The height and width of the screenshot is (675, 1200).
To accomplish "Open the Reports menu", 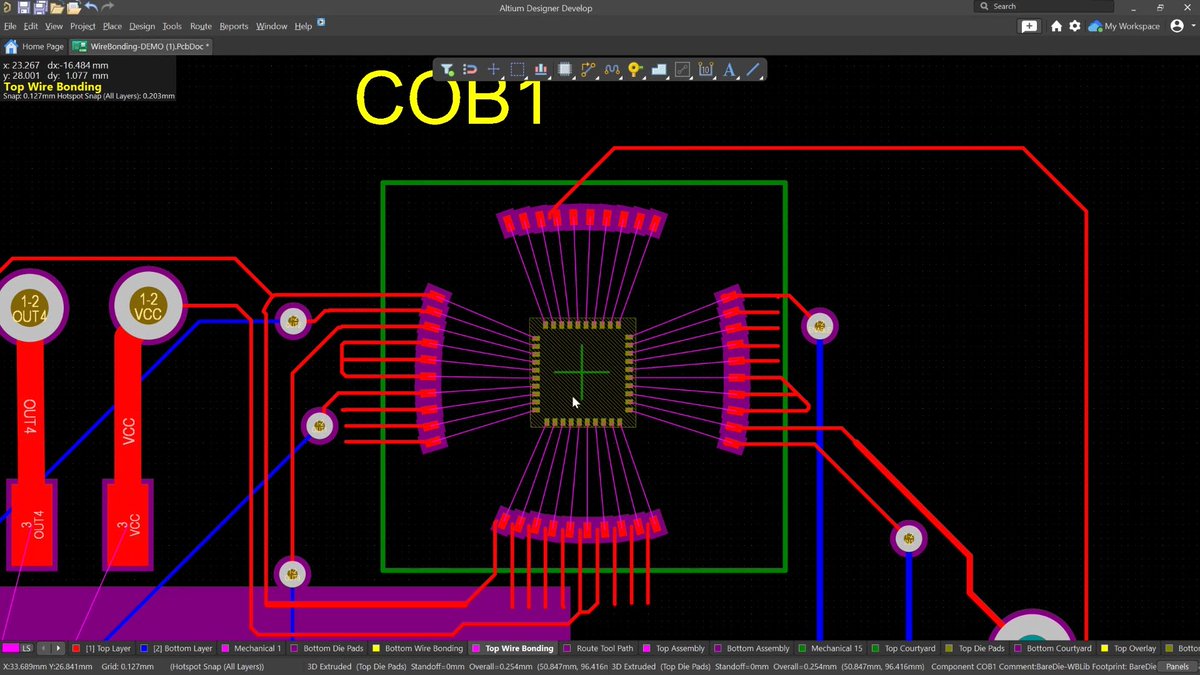I will pos(234,26).
